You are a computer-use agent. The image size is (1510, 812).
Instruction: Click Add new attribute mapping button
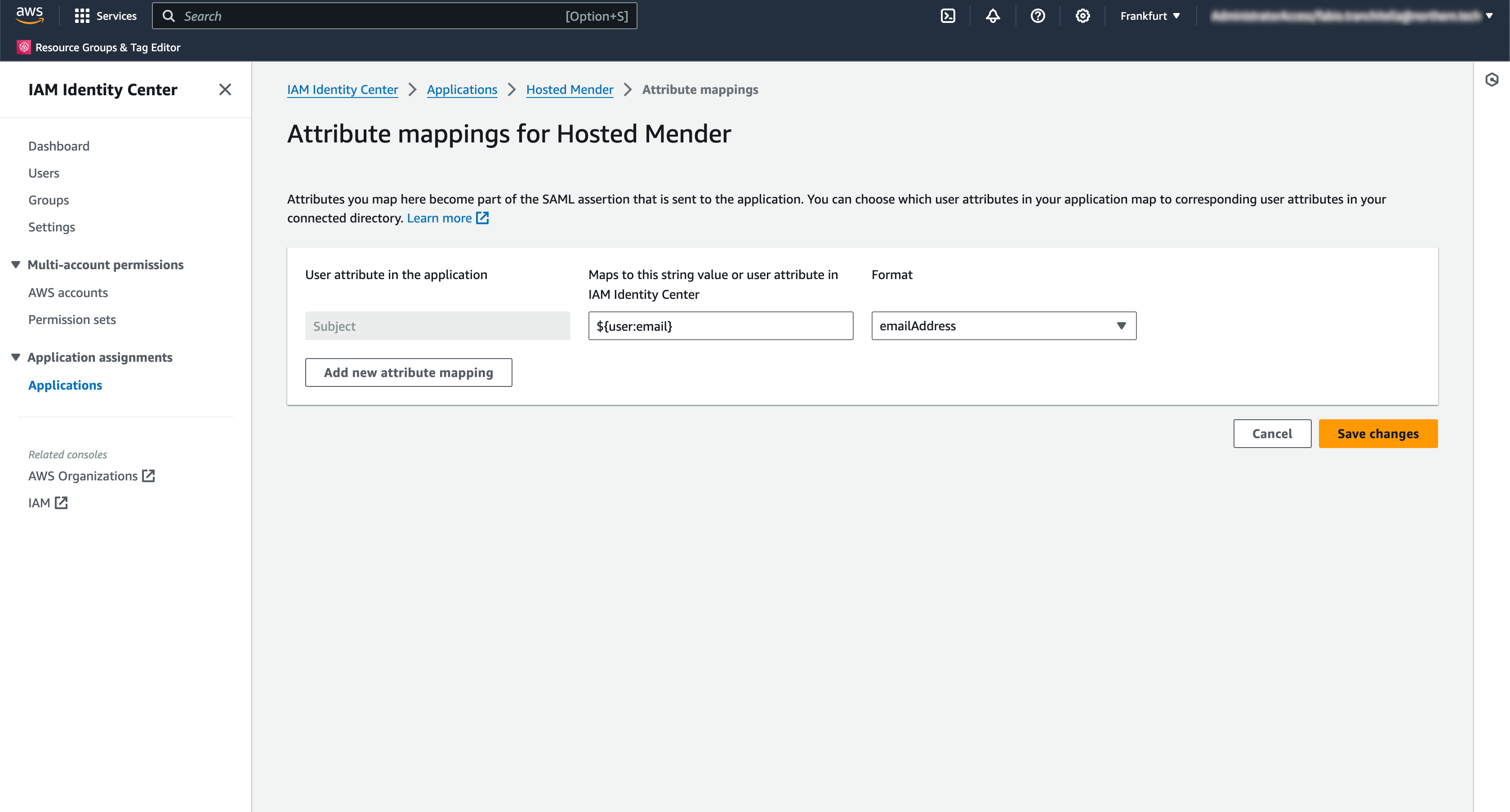click(408, 373)
